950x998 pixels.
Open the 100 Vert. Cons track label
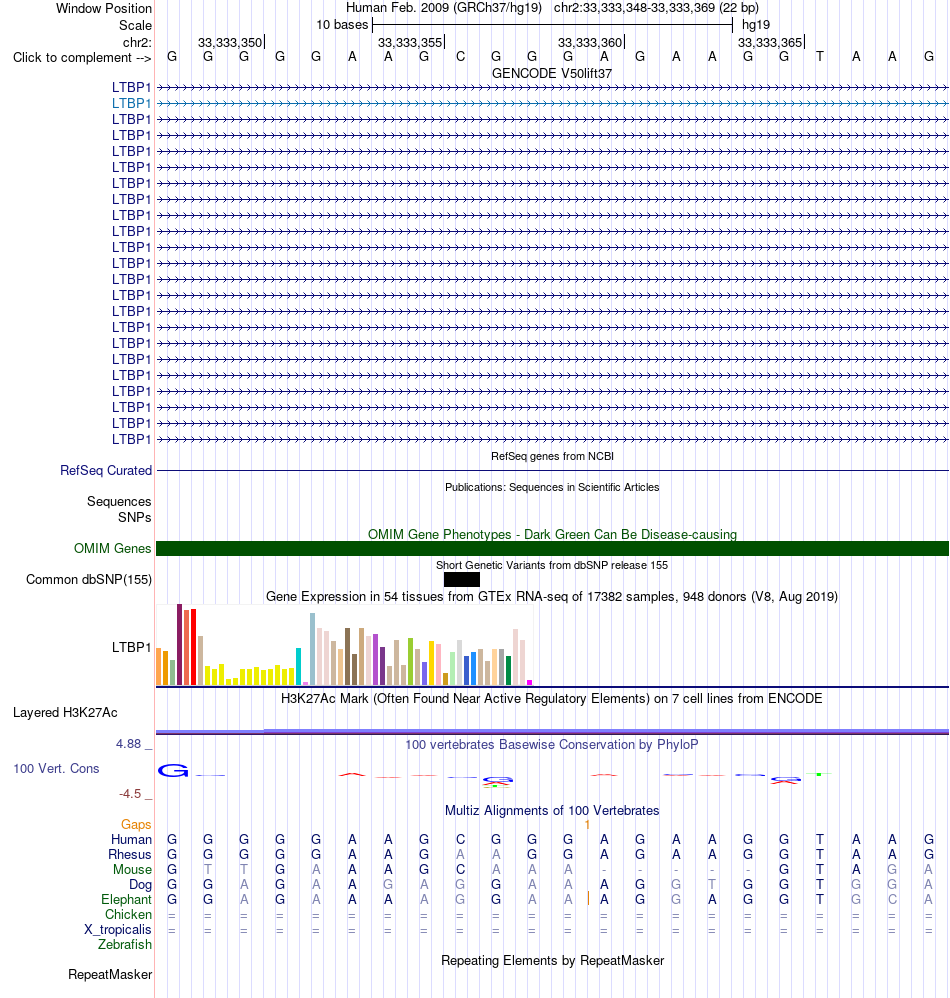click(56, 768)
